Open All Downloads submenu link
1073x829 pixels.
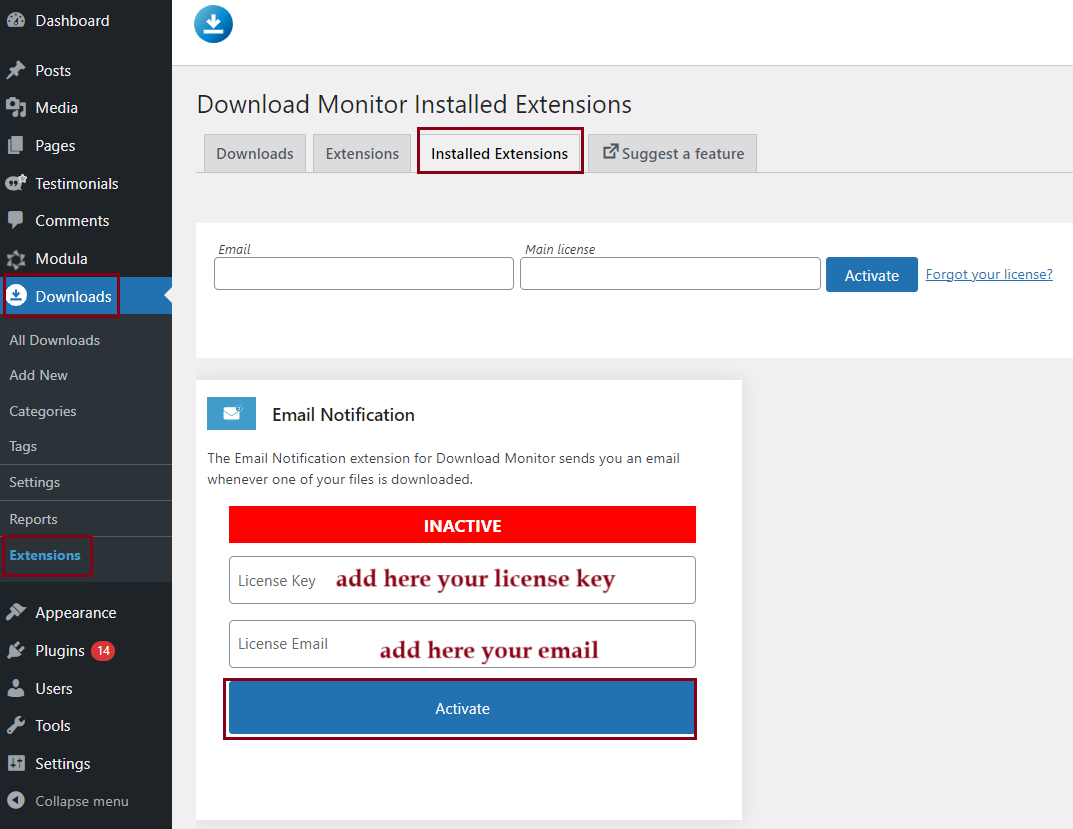pos(55,340)
